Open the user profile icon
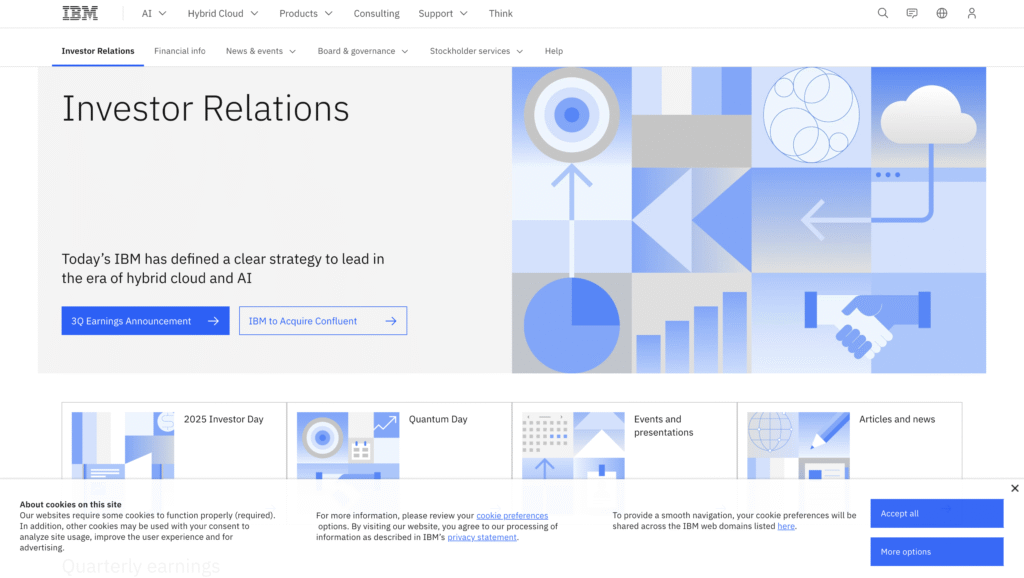The height and width of the screenshot is (578, 1024). (x=971, y=13)
